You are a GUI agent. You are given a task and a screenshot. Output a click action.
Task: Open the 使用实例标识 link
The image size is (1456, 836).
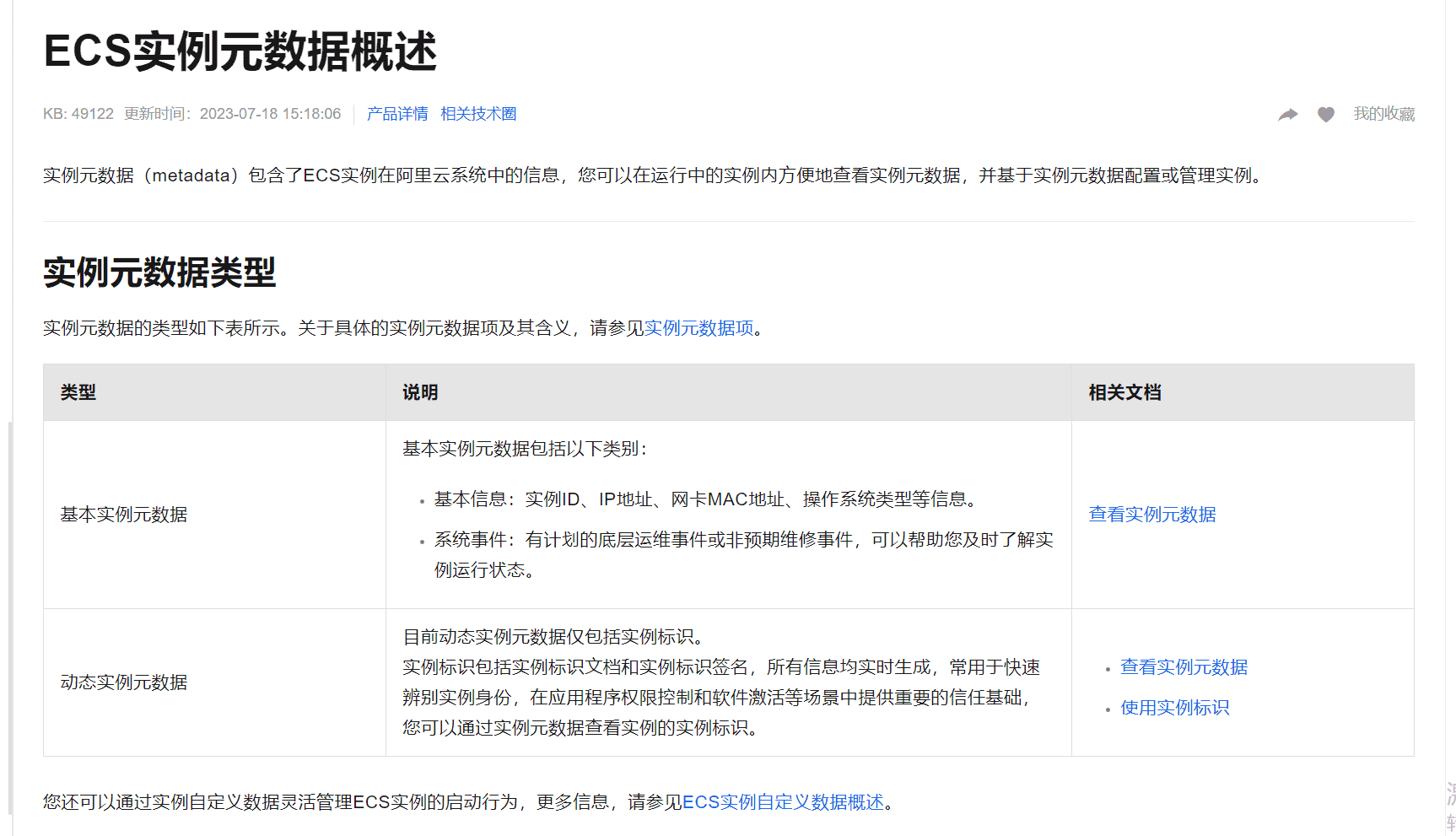coord(1174,707)
